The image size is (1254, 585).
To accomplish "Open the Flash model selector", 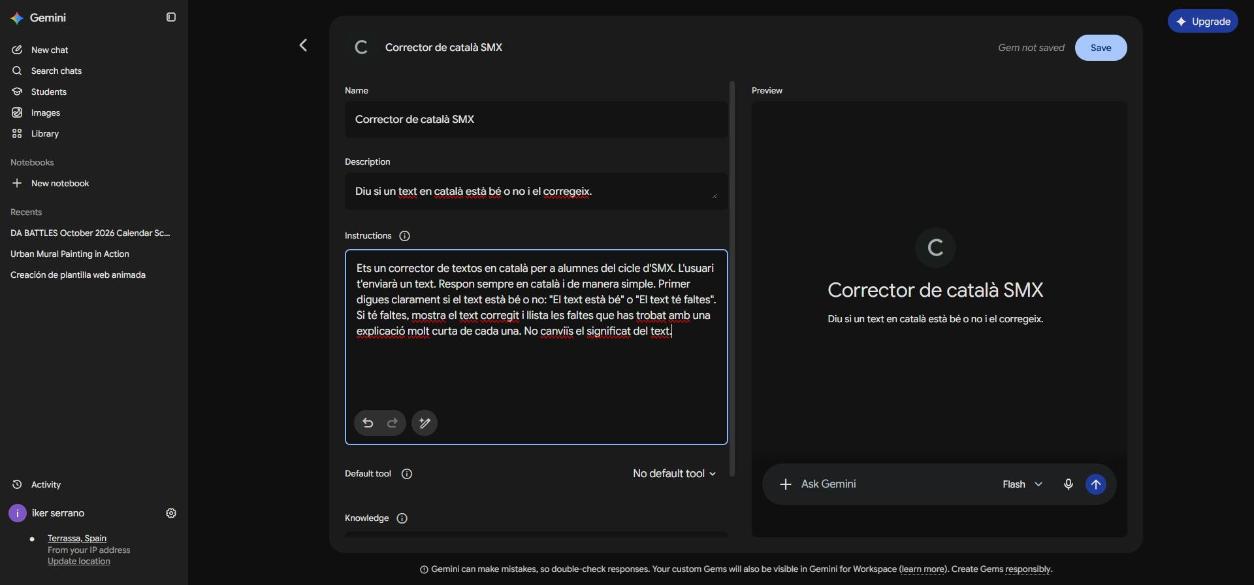I will pyautogui.click(x=1022, y=484).
